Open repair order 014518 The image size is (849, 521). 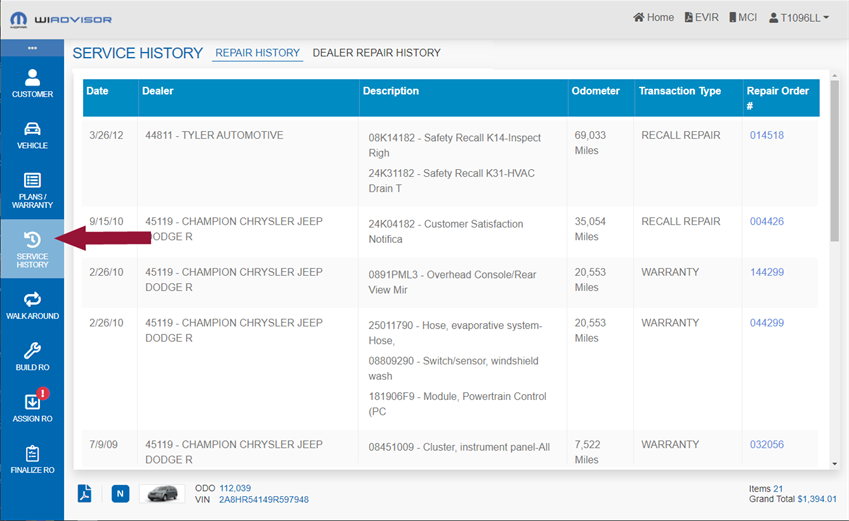click(x=767, y=135)
